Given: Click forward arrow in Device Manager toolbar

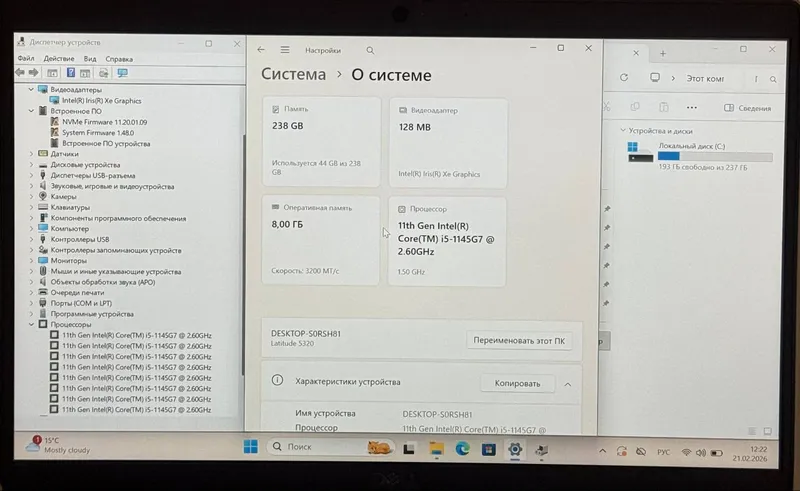Looking at the screenshot, I should click(34, 72).
